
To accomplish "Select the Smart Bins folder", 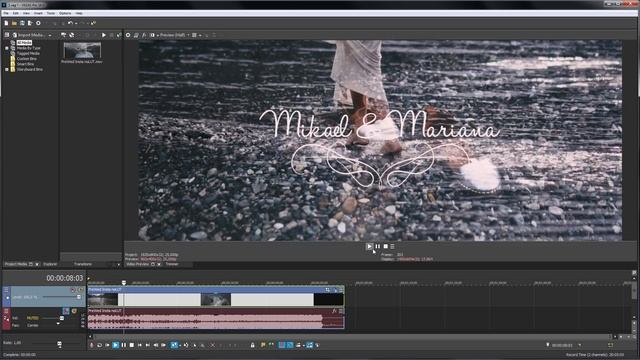I will (x=25, y=64).
